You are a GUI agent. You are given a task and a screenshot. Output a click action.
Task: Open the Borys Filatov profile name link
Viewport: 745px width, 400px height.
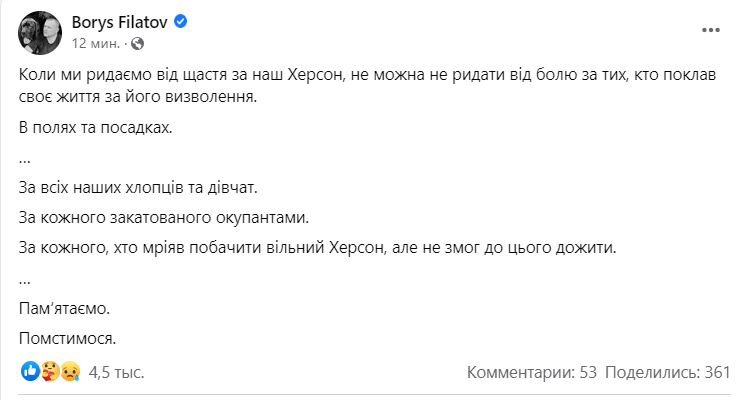119,21
